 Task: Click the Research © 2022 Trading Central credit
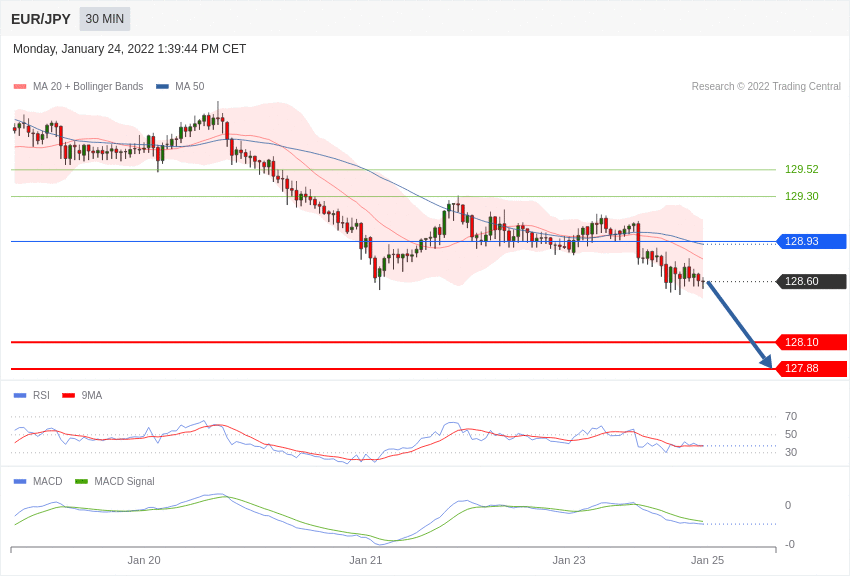click(x=766, y=86)
